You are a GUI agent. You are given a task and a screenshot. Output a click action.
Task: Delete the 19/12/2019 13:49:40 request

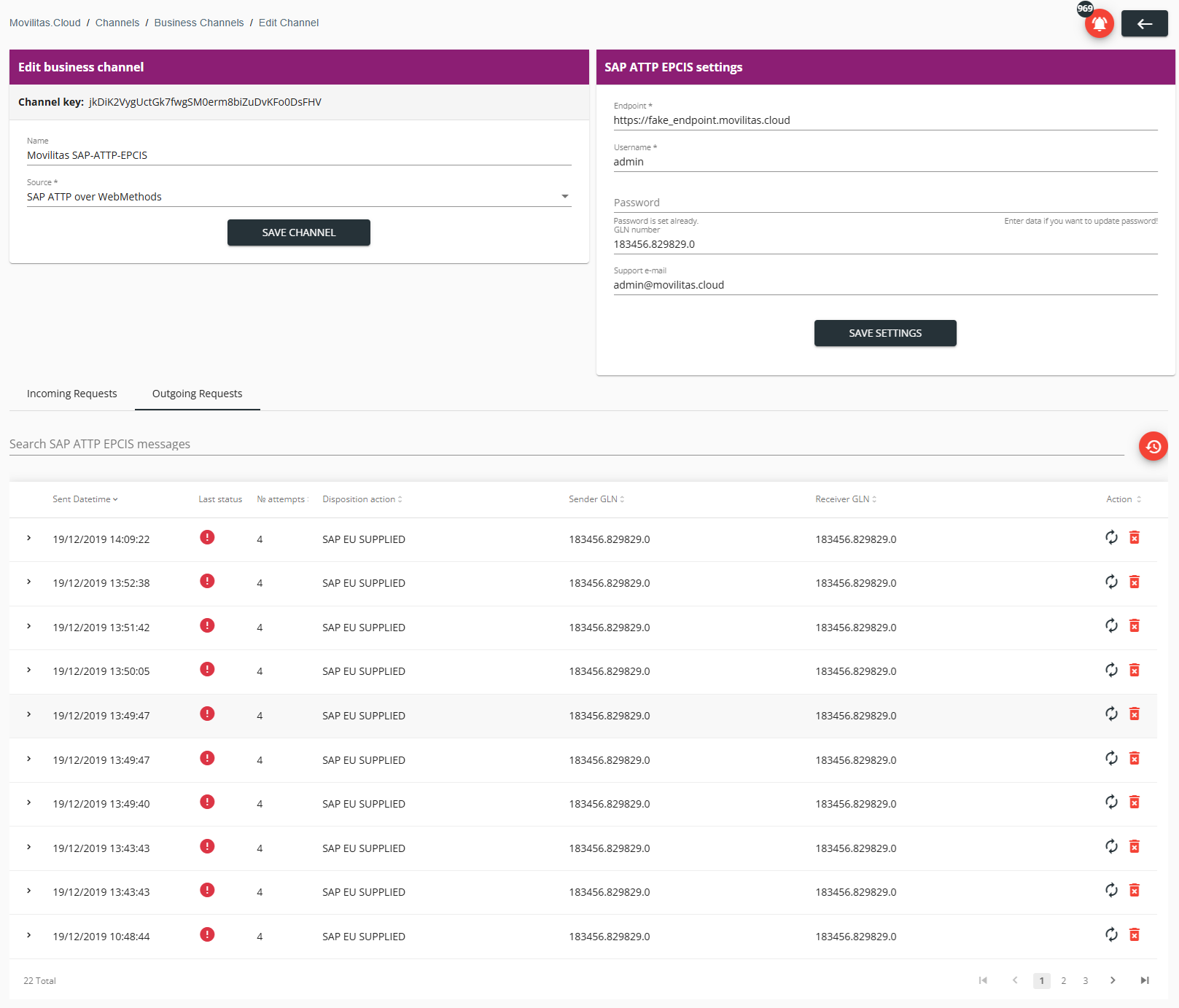(1135, 802)
